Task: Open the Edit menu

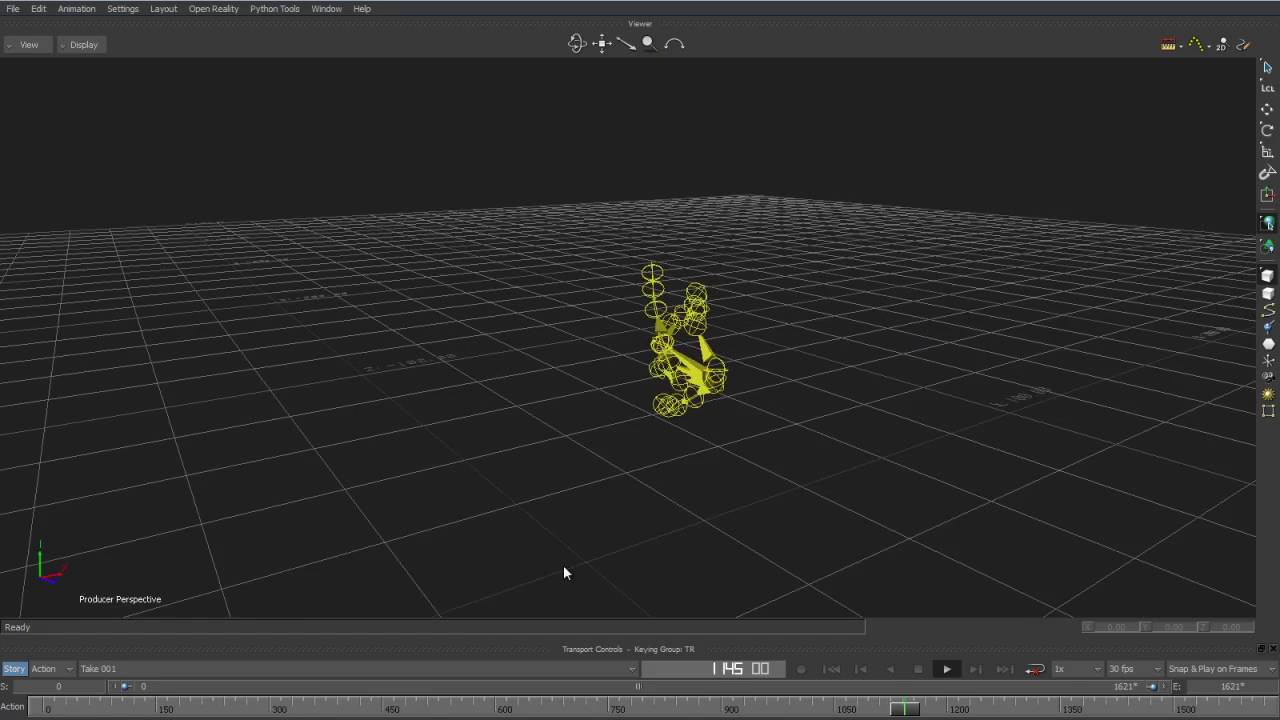Action: 38,9
